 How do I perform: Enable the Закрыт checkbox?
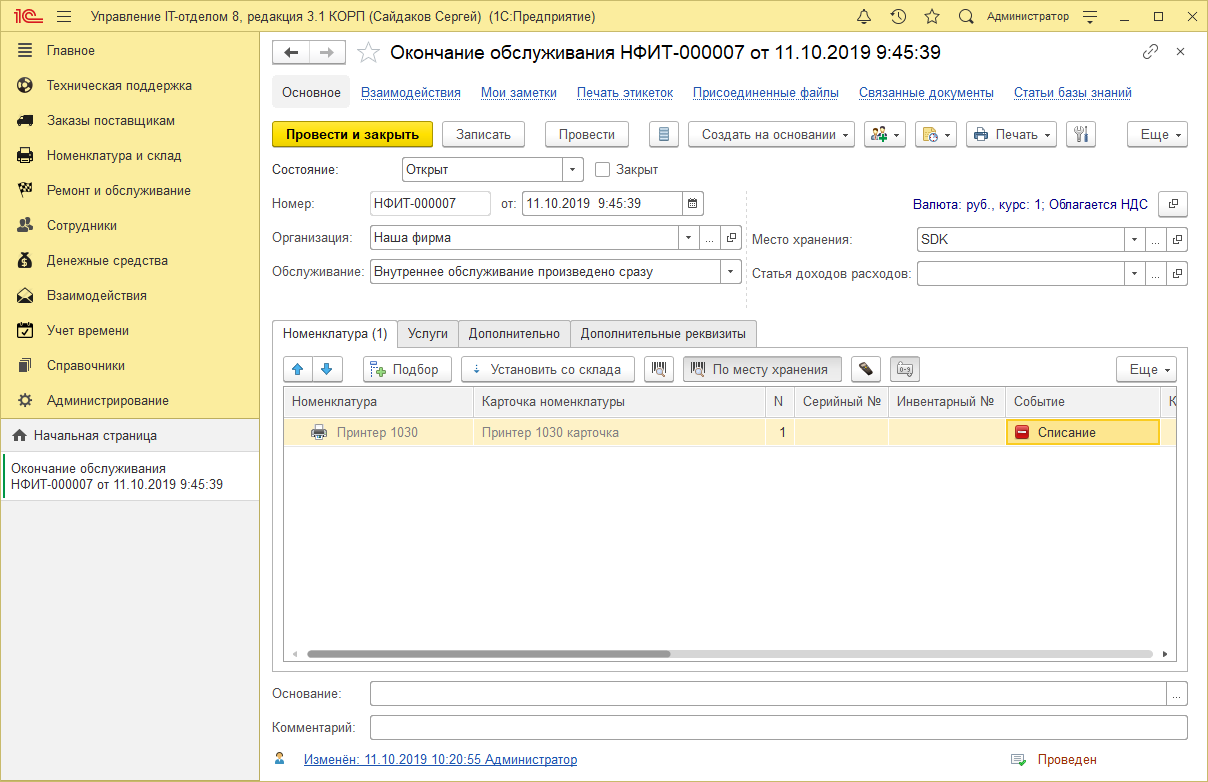pyautogui.click(x=601, y=169)
